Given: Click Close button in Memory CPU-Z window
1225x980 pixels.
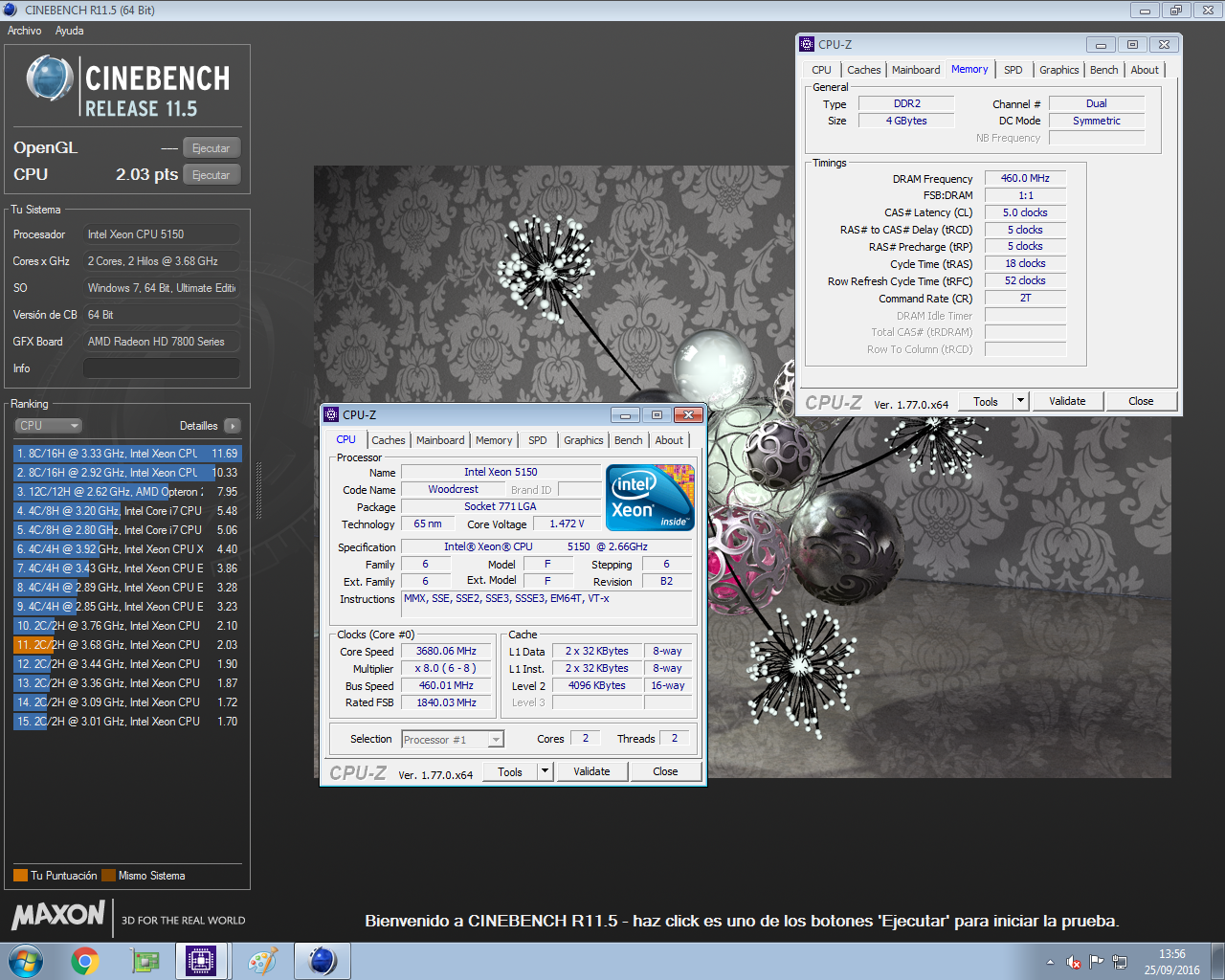Looking at the screenshot, I should click(x=1141, y=402).
